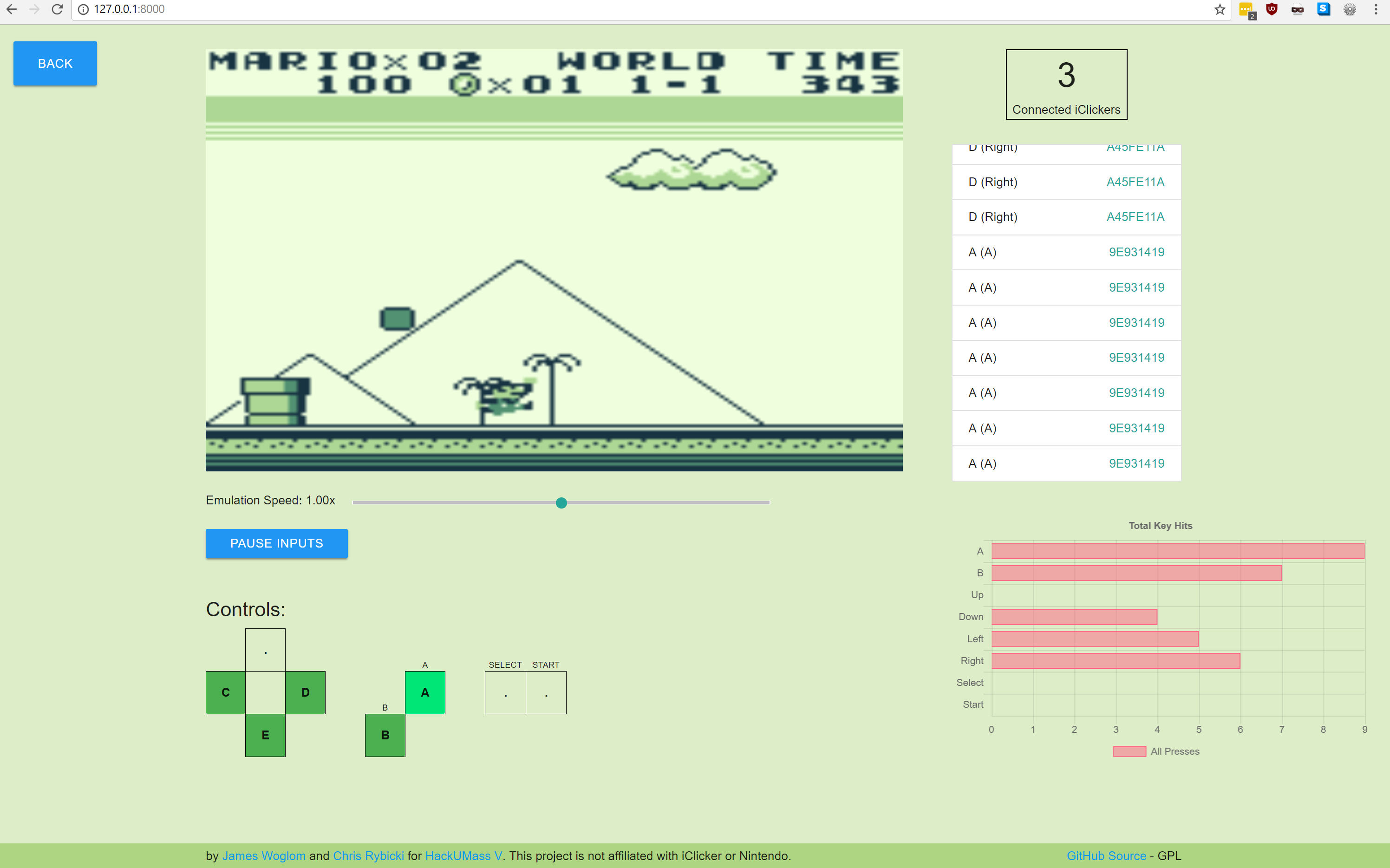The width and height of the screenshot is (1390, 868).
Task: Click the PAUSE INPUTS button
Action: pos(276,543)
